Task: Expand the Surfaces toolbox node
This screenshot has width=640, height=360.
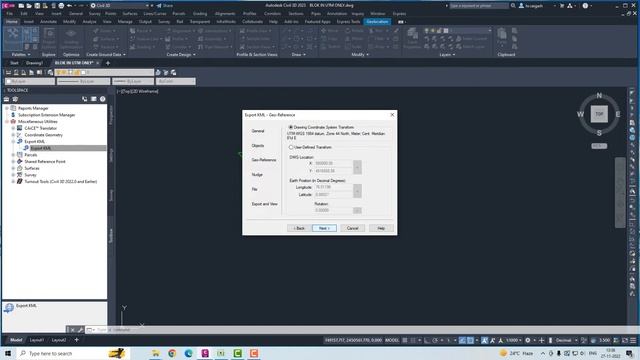Action: (13, 168)
